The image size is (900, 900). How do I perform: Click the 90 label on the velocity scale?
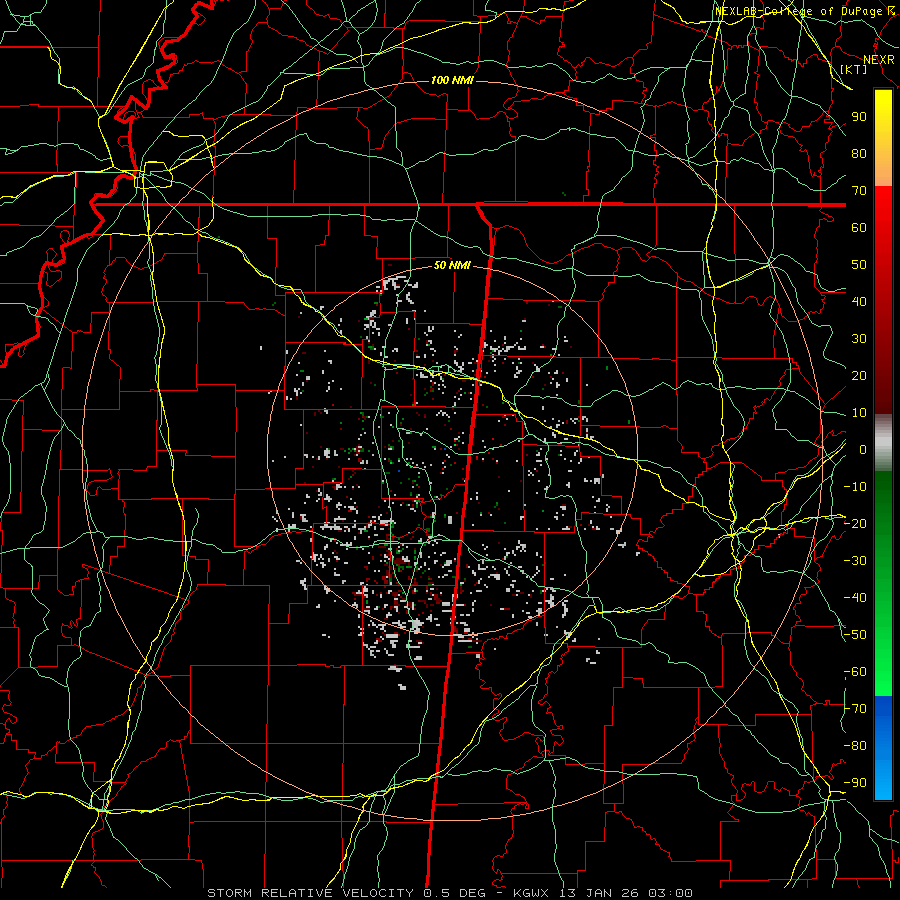click(x=859, y=117)
